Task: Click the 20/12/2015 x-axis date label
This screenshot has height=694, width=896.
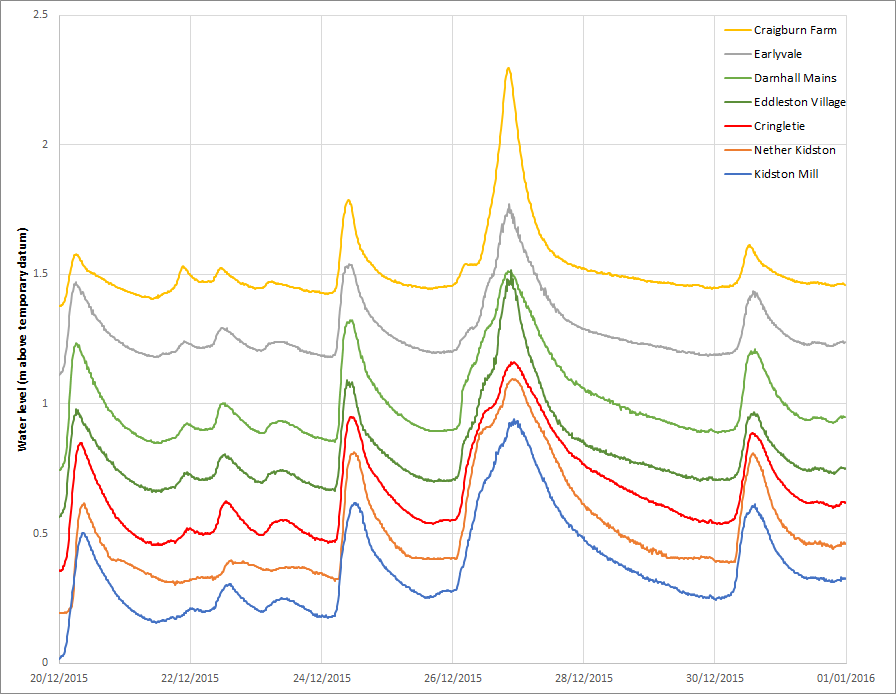Action: pos(59,678)
